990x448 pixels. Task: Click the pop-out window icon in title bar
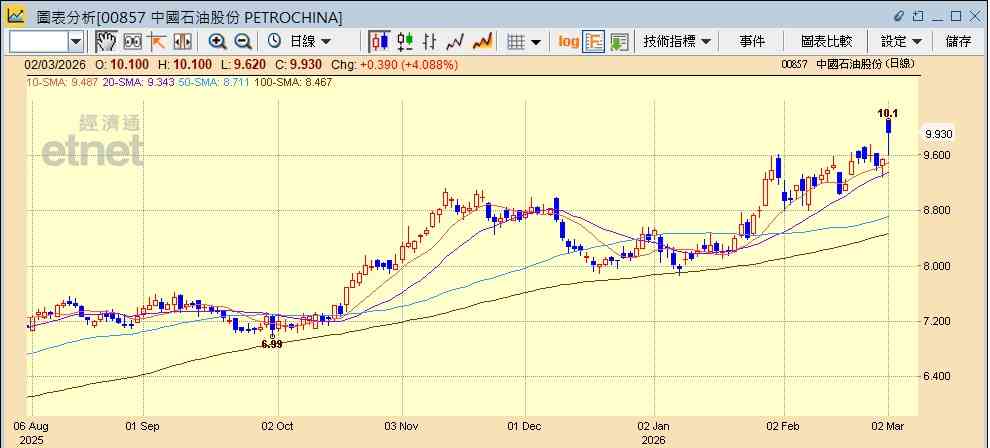tap(919, 16)
